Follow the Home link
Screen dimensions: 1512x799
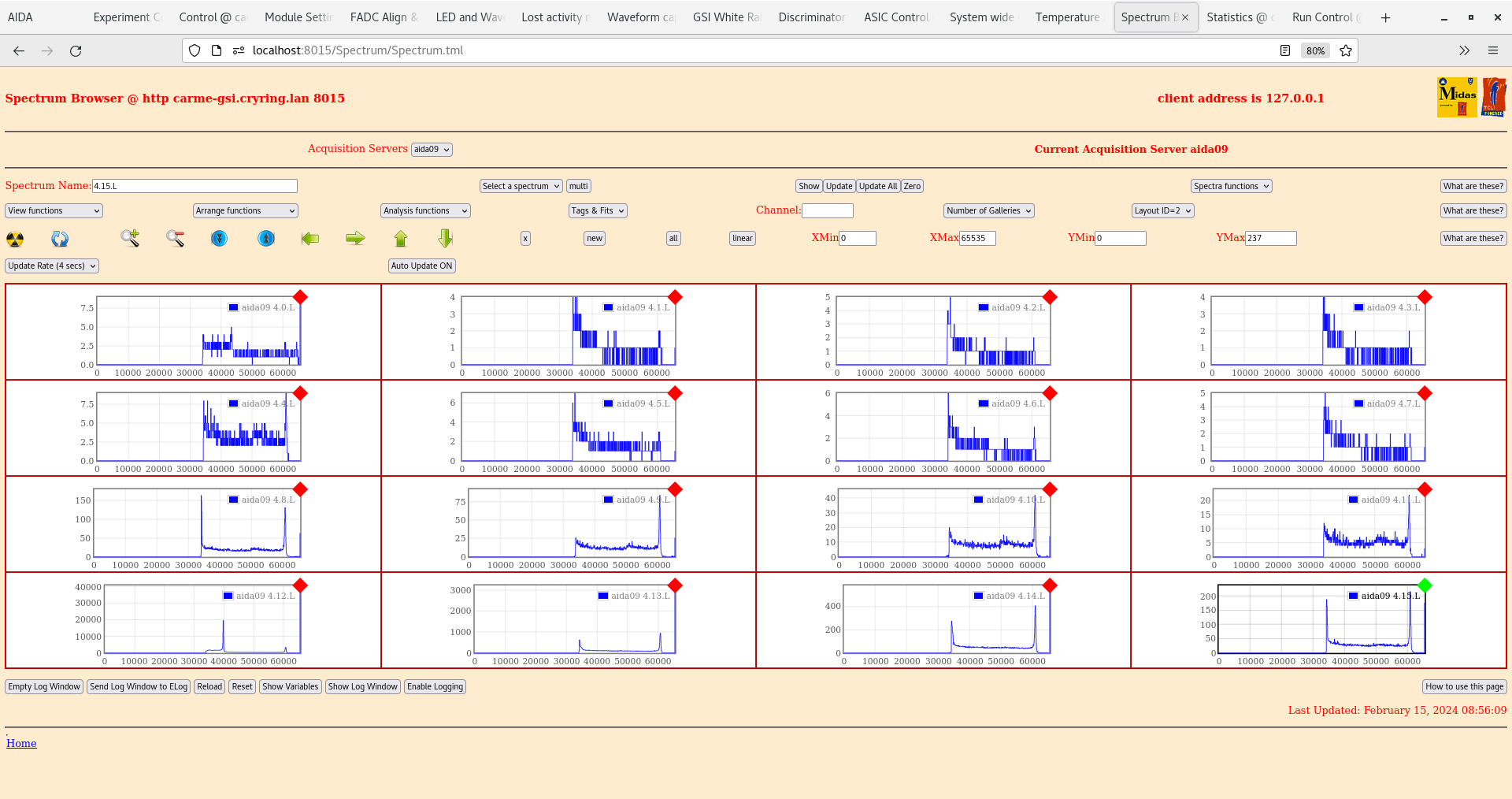[21, 743]
